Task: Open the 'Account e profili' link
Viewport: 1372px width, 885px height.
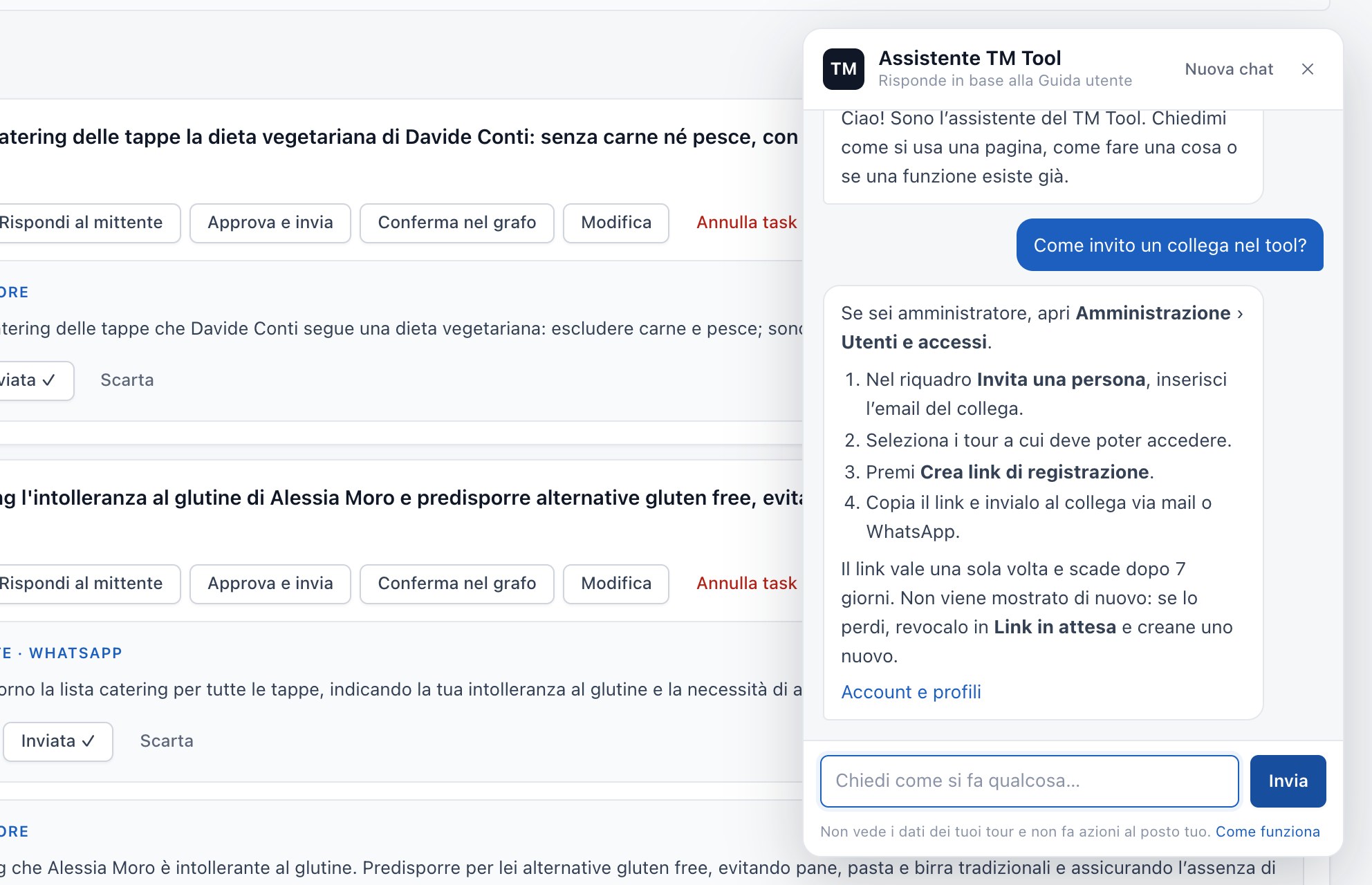Action: click(911, 692)
